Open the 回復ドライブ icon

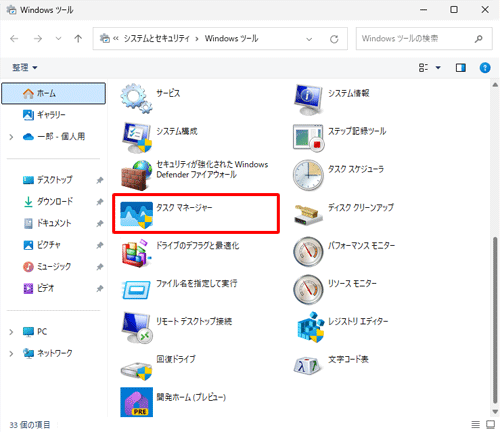pos(136,370)
